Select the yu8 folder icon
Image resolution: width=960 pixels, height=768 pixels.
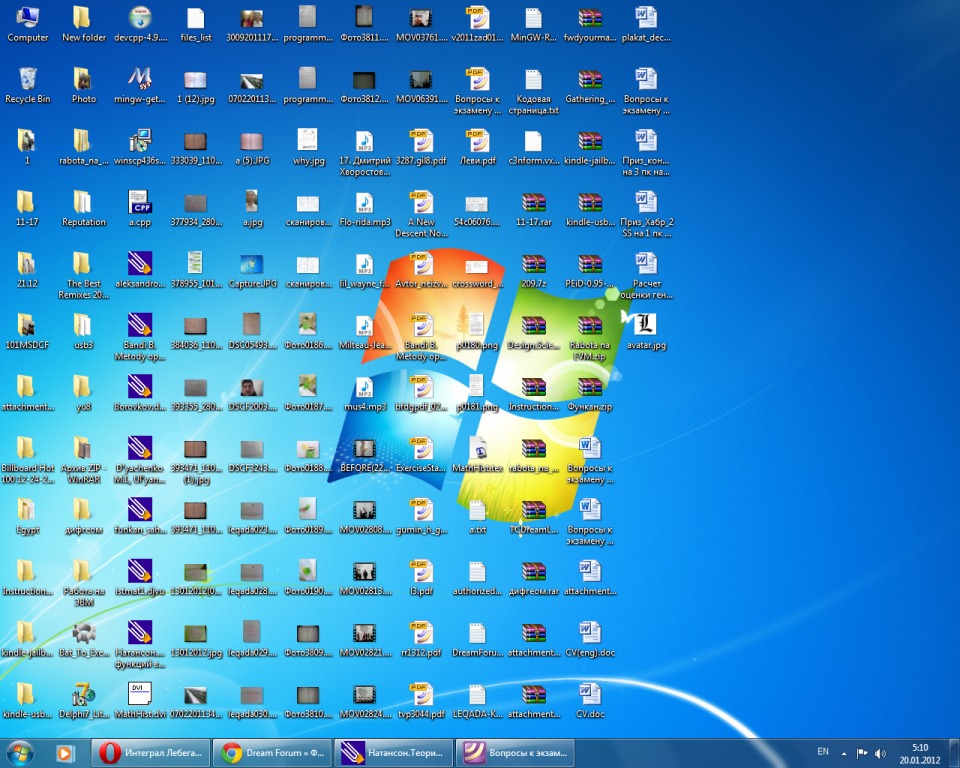tap(84, 393)
